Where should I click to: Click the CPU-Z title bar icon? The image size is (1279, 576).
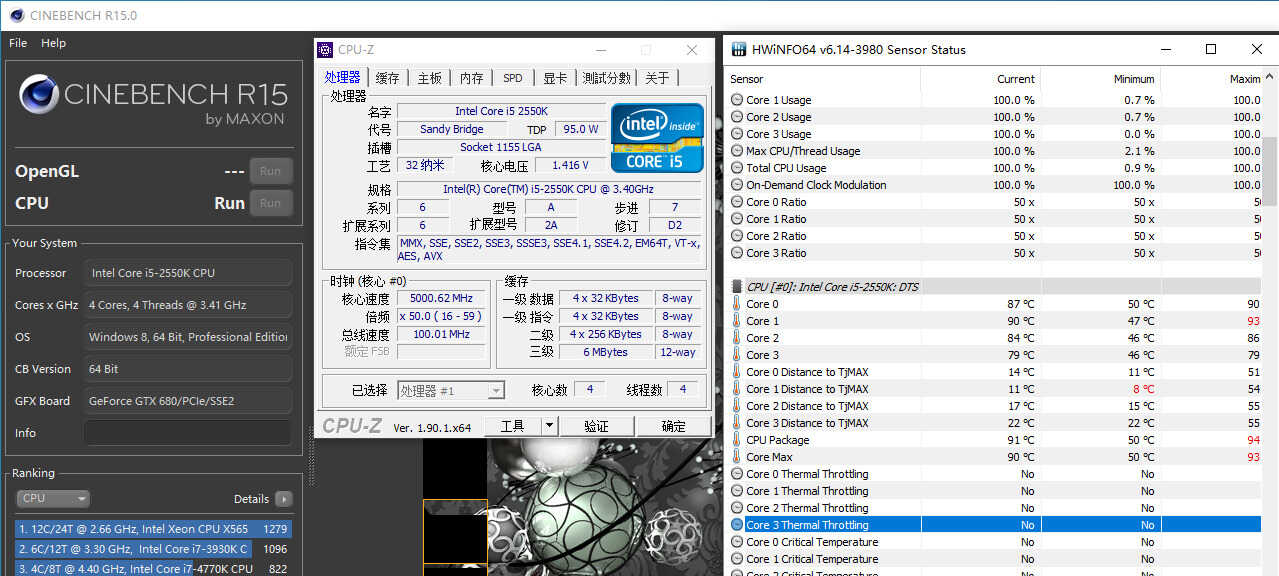tap(325, 50)
